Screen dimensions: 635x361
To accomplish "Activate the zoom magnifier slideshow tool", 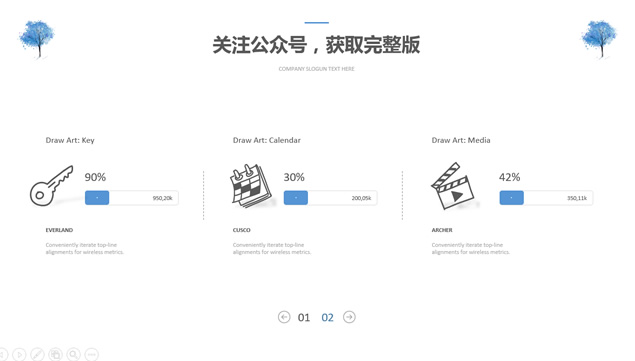I will tap(73, 355).
